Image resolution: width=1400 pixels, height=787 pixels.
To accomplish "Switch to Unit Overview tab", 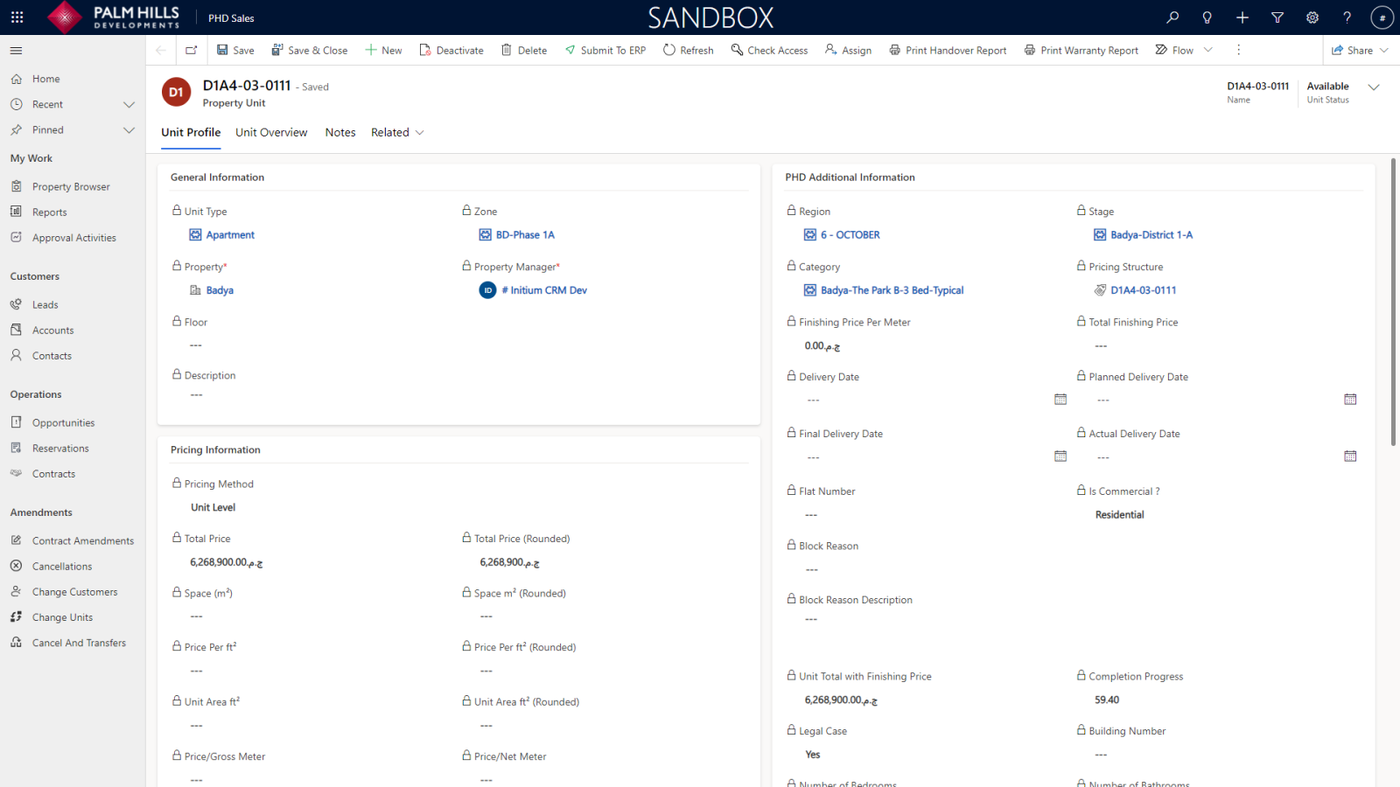I will tap(271, 132).
